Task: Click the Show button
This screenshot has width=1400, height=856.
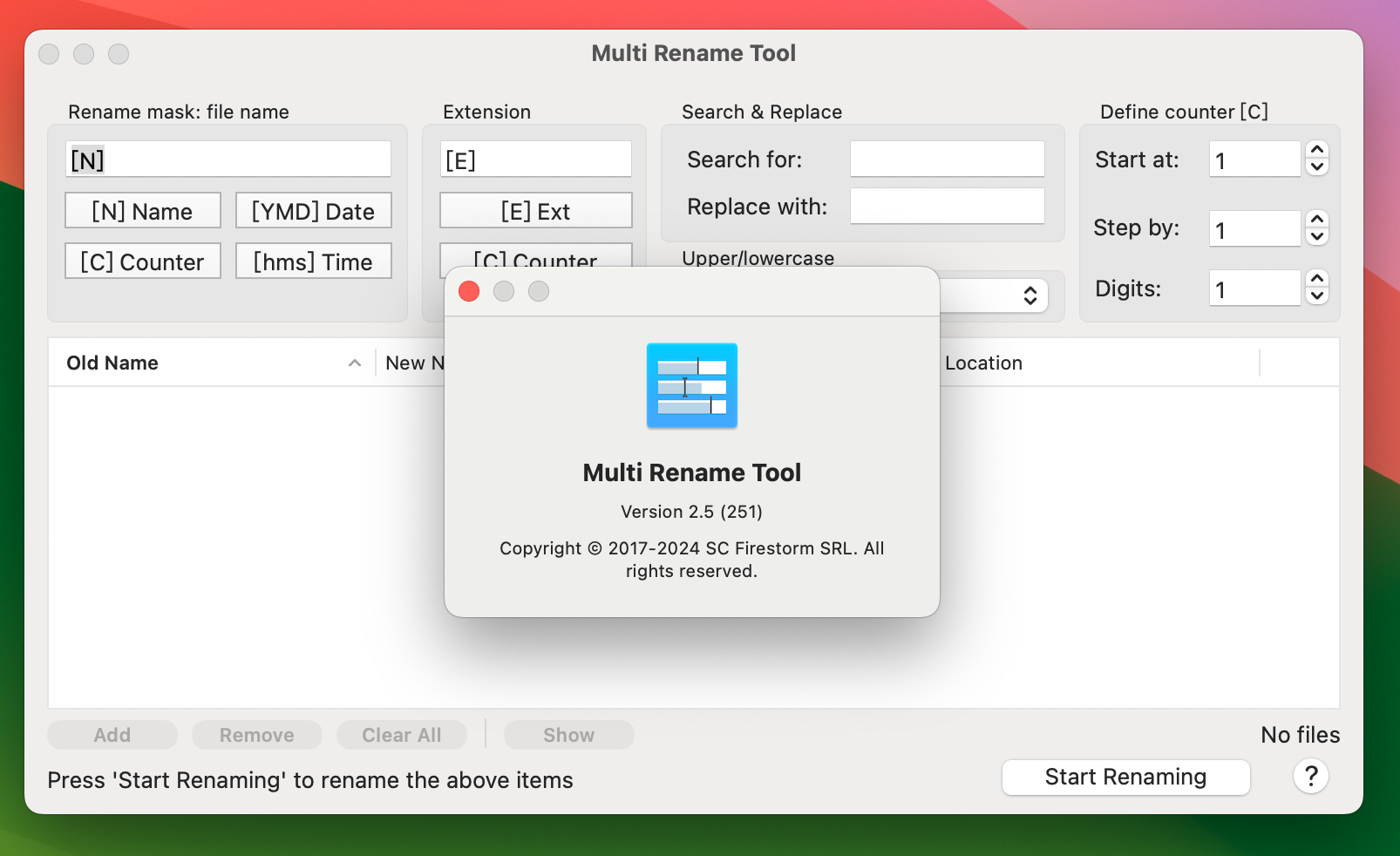Action: (567, 735)
